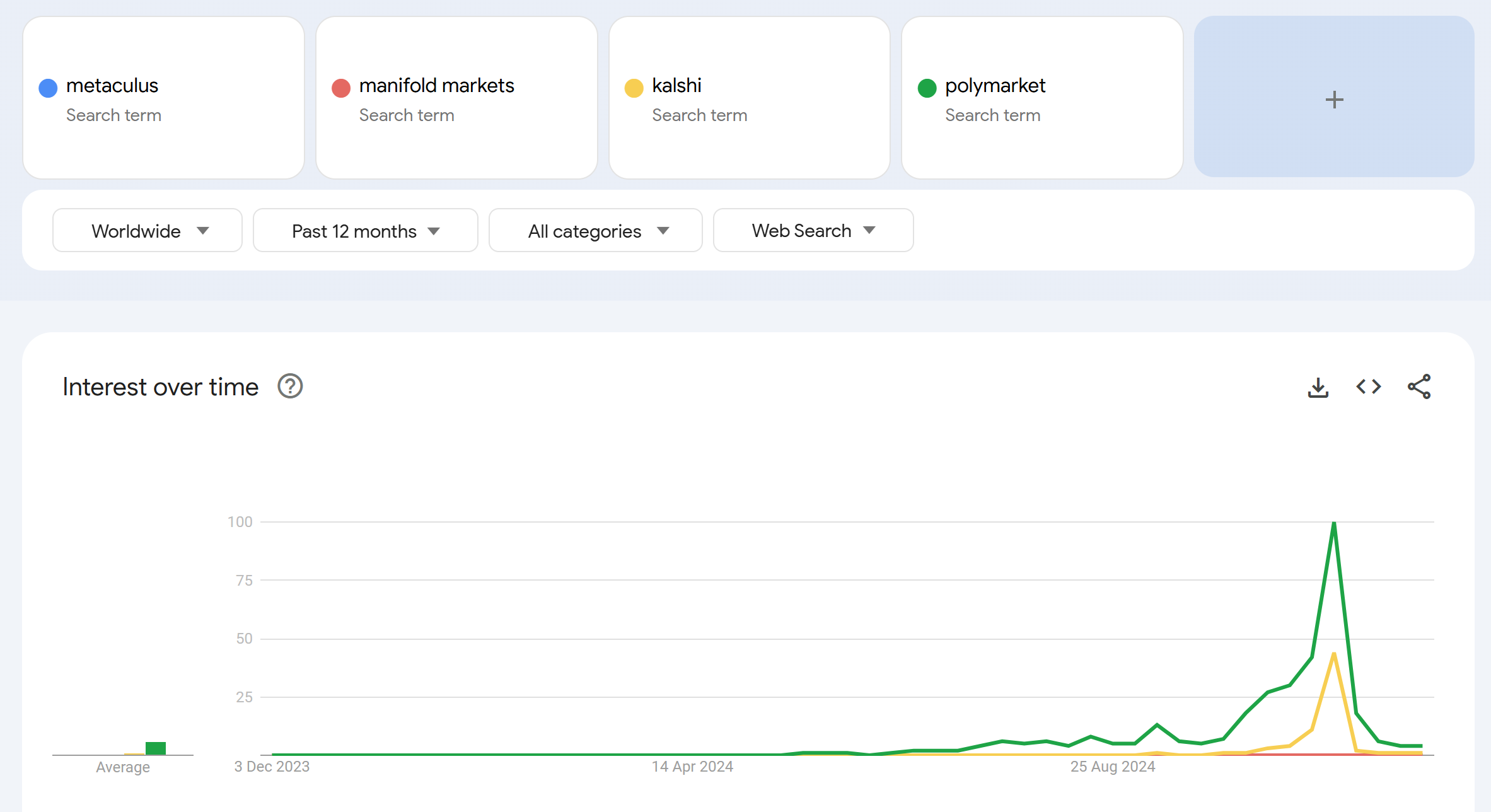Screen dimensions: 1491x812
Task: Open the Worldwide region dropdown
Action: 148,231
